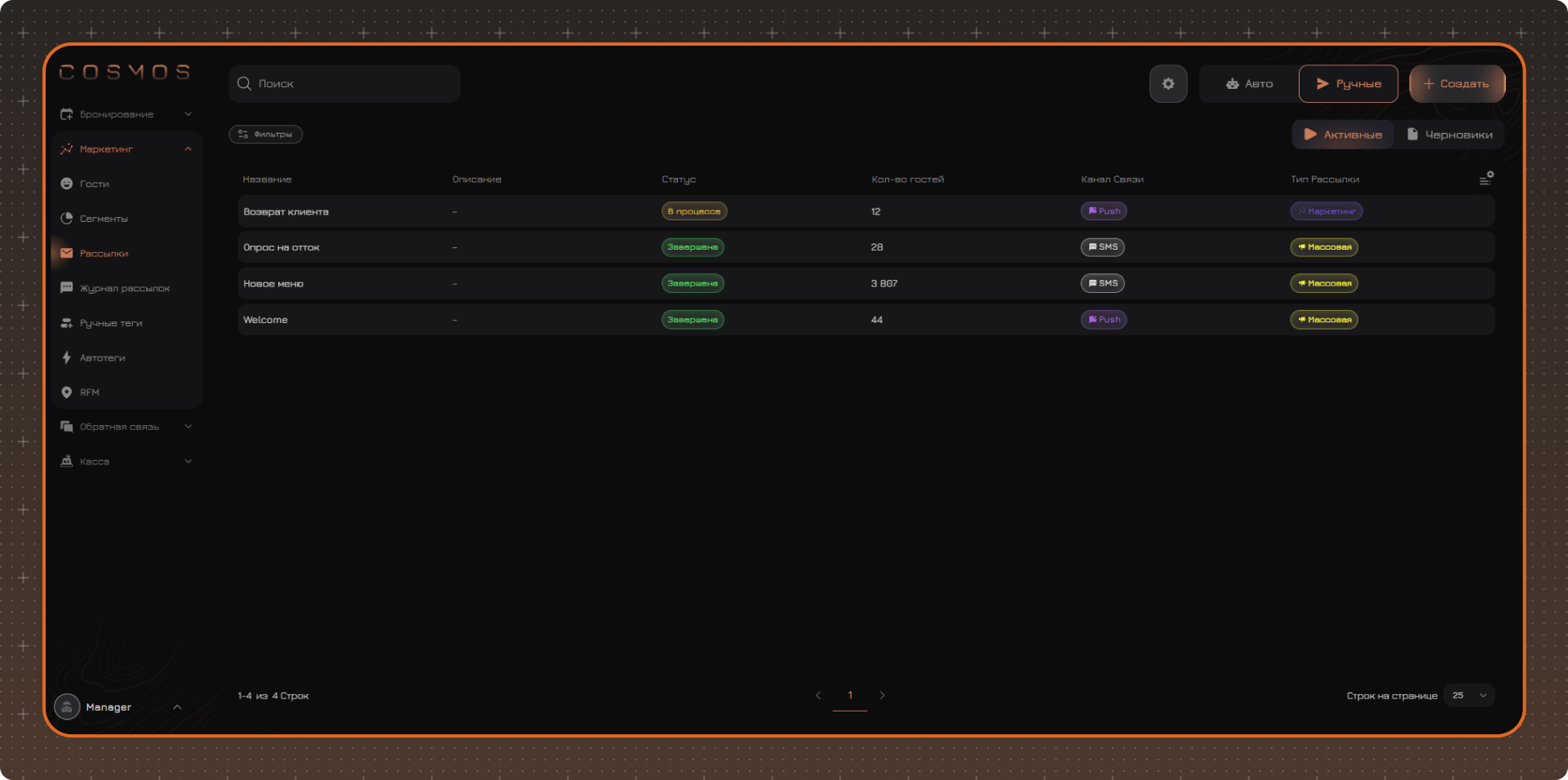1568x780 pixels.
Task: Click the column settings icon in table header
Action: (x=1486, y=178)
